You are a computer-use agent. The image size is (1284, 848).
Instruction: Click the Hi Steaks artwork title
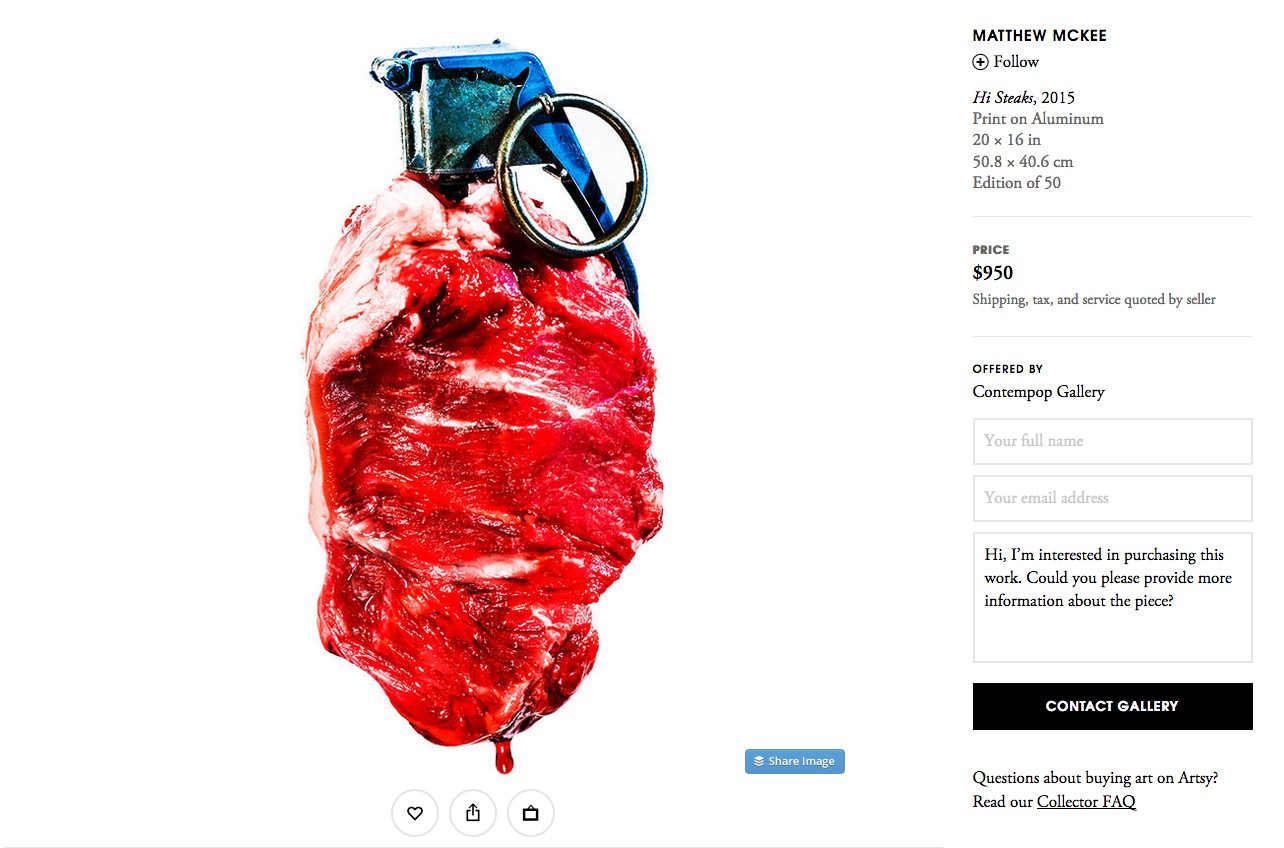click(1004, 98)
